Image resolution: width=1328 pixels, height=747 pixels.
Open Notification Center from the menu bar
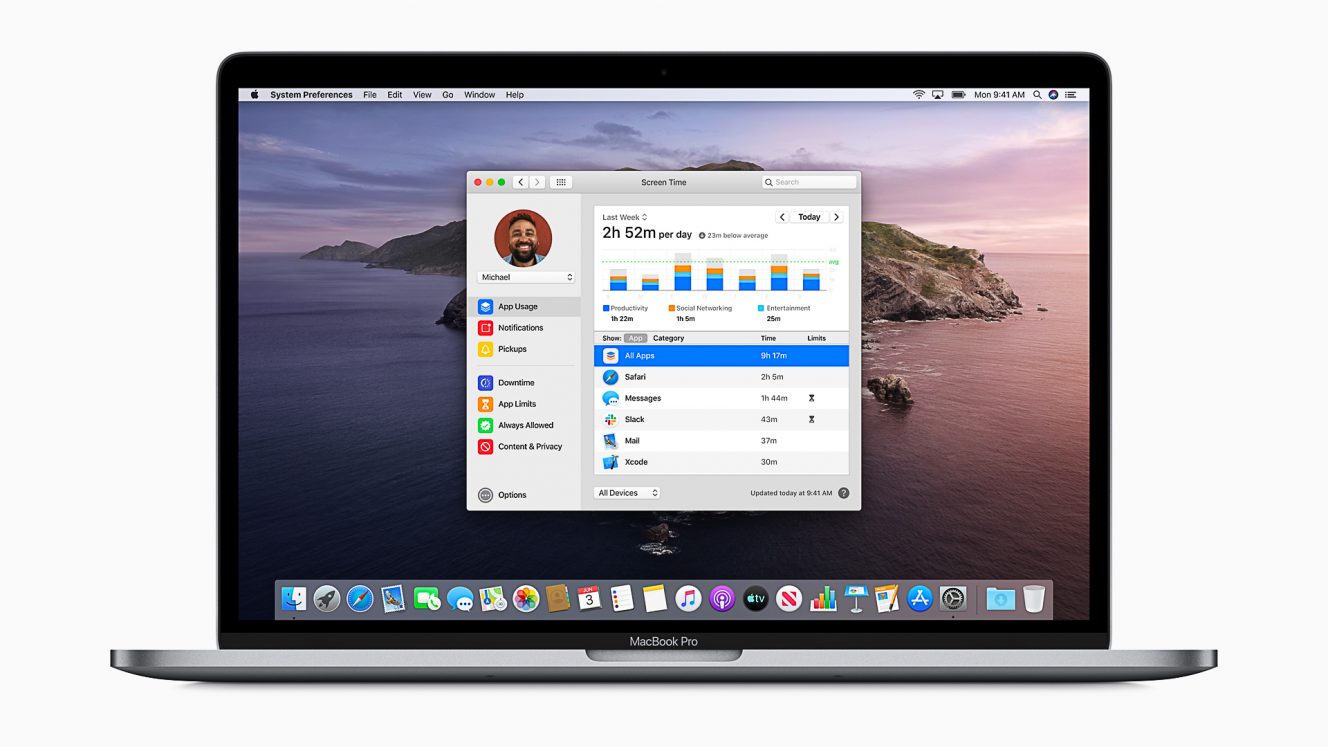coord(1071,95)
